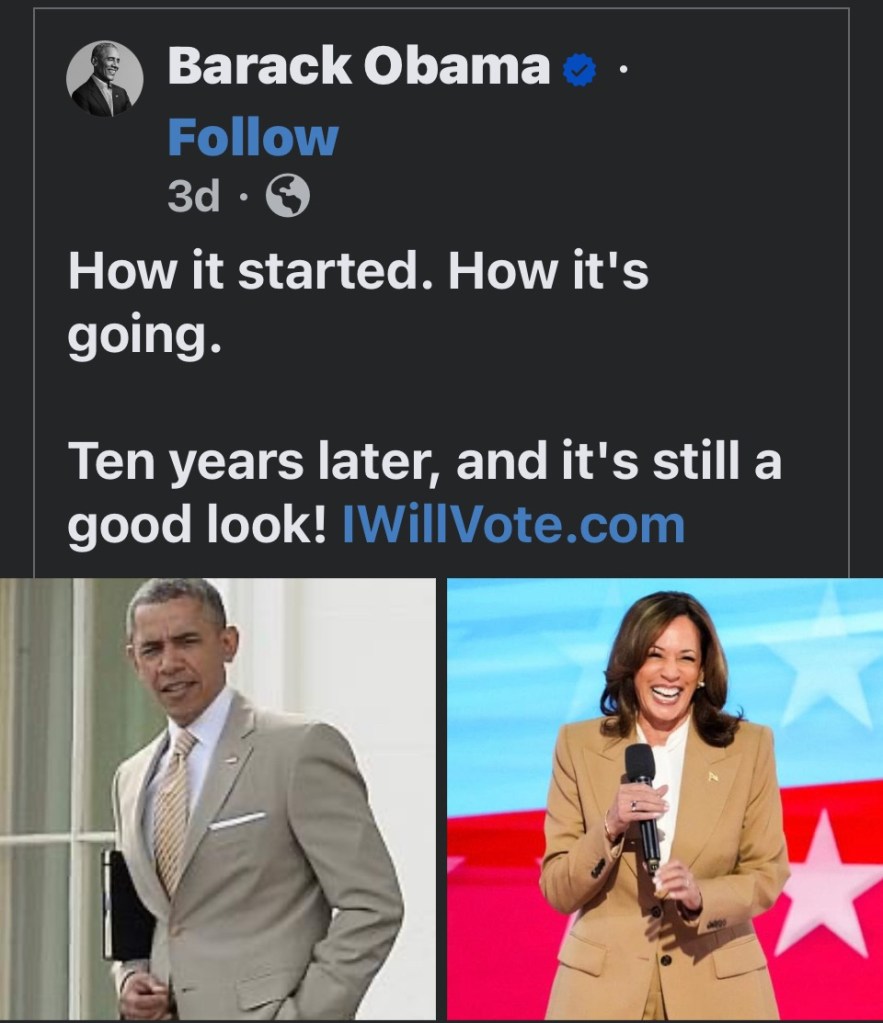This screenshot has height=1023, width=883.
Task: Click the globe public audience icon
Action: coord(287,197)
